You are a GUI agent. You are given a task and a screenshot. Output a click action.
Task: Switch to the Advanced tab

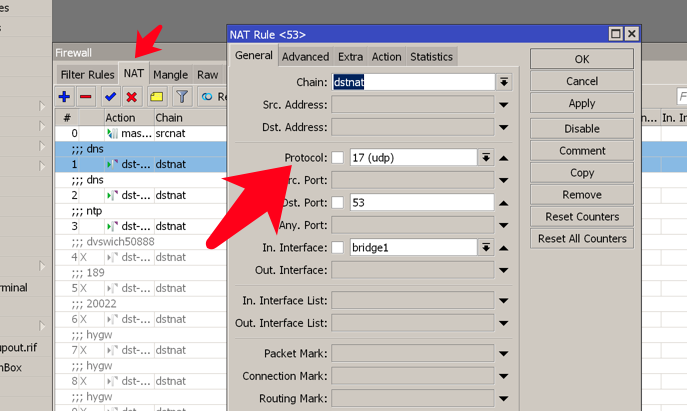pyautogui.click(x=305, y=57)
